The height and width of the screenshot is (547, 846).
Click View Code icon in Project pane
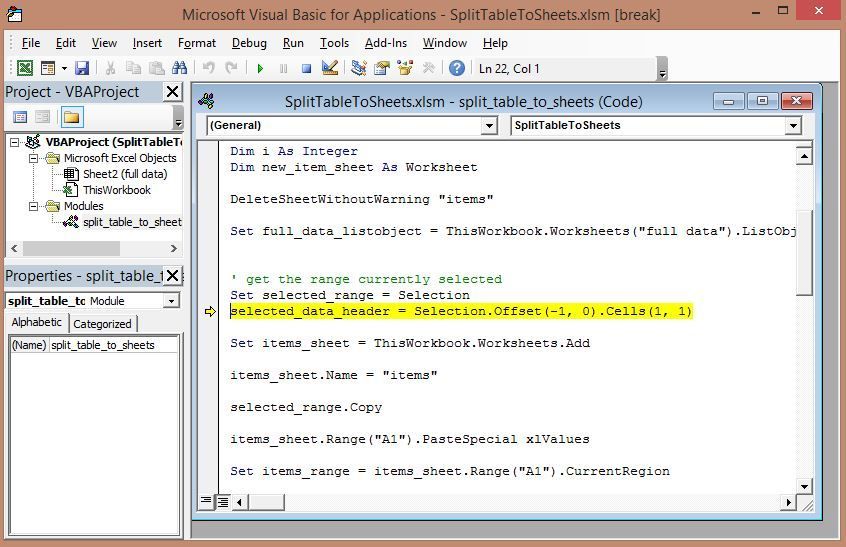pos(20,117)
